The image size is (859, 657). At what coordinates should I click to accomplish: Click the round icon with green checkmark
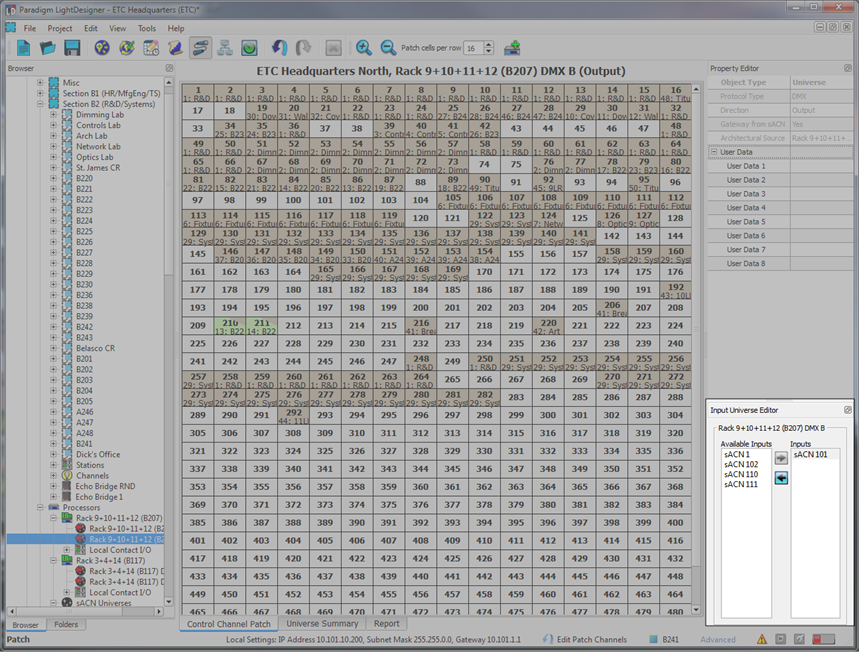(x=127, y=48)
